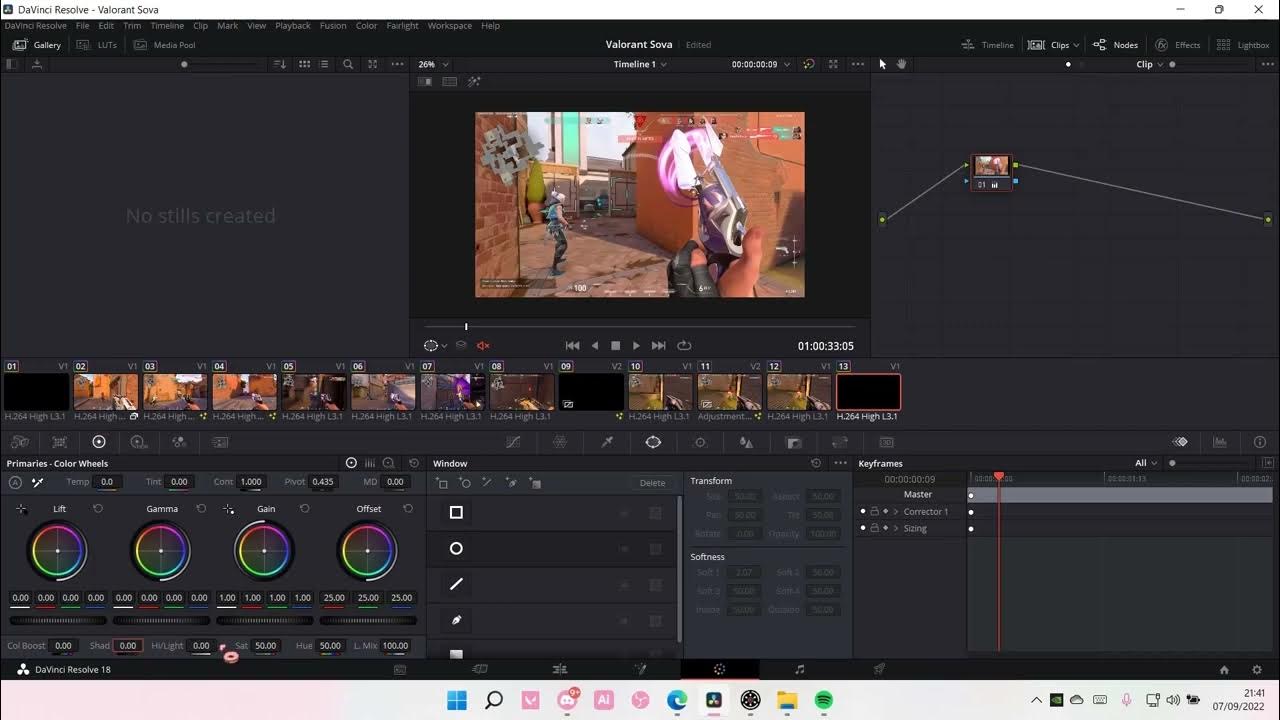Screen dimensions: 1280x720
Task: Open the Tracker palette icon
Action: (x=700, y=442)
